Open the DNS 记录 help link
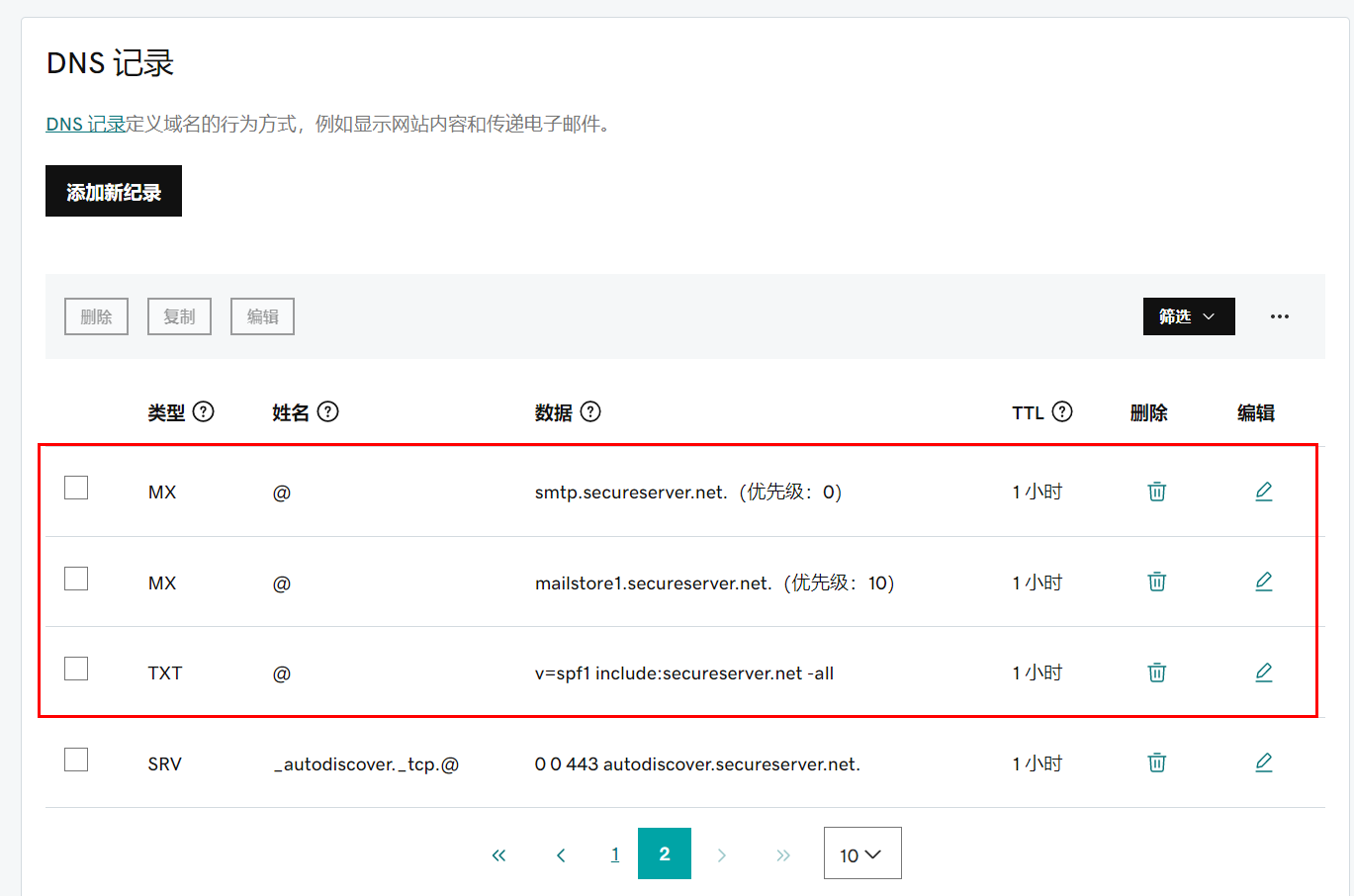The width and height of the screenshot is (1354, 896). pos(85,125)
